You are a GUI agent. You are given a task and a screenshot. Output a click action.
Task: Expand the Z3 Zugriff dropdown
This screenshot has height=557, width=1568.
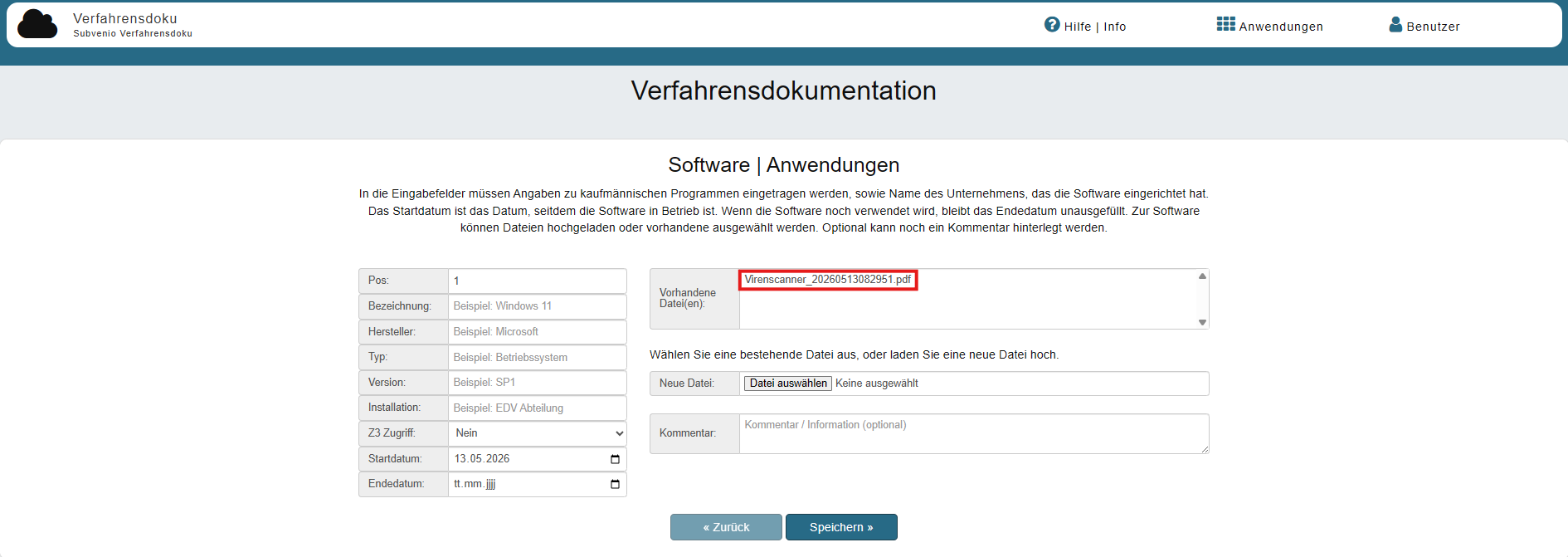tap(538, 433)
